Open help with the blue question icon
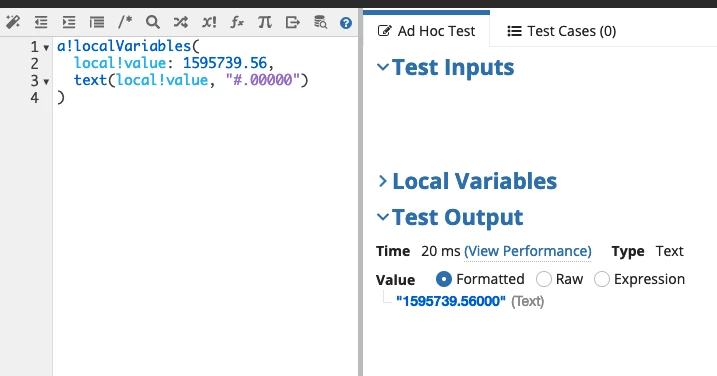This screenshot has height=376, width=717. (x=346, y=22)
